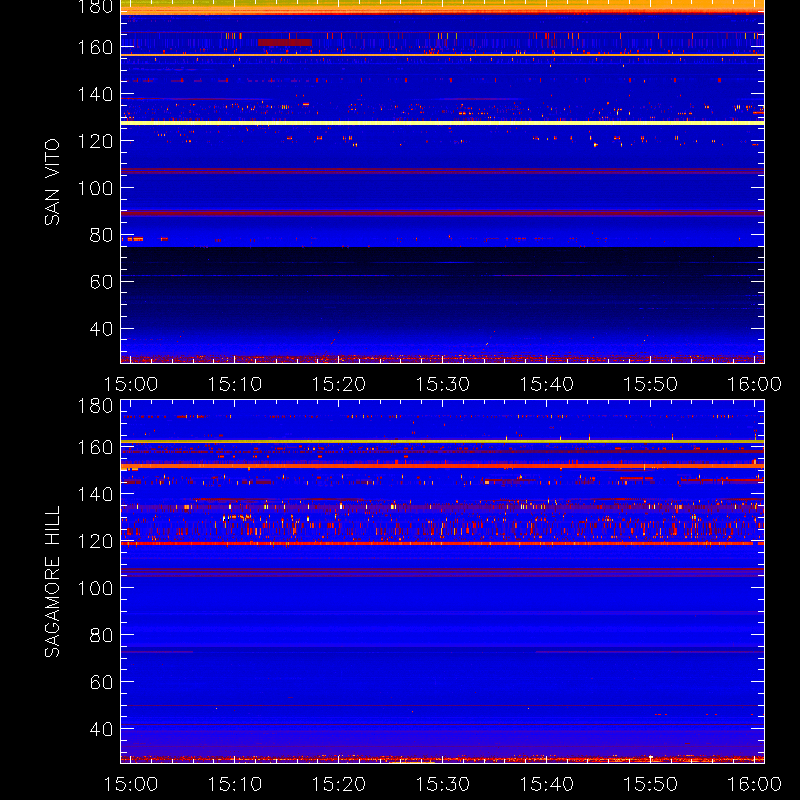Click the dark red block near 160 in SAN VITO
Image resolution: width=800 pixels, height=800 pixels.
pyautogui.click(x=285, y=43)
